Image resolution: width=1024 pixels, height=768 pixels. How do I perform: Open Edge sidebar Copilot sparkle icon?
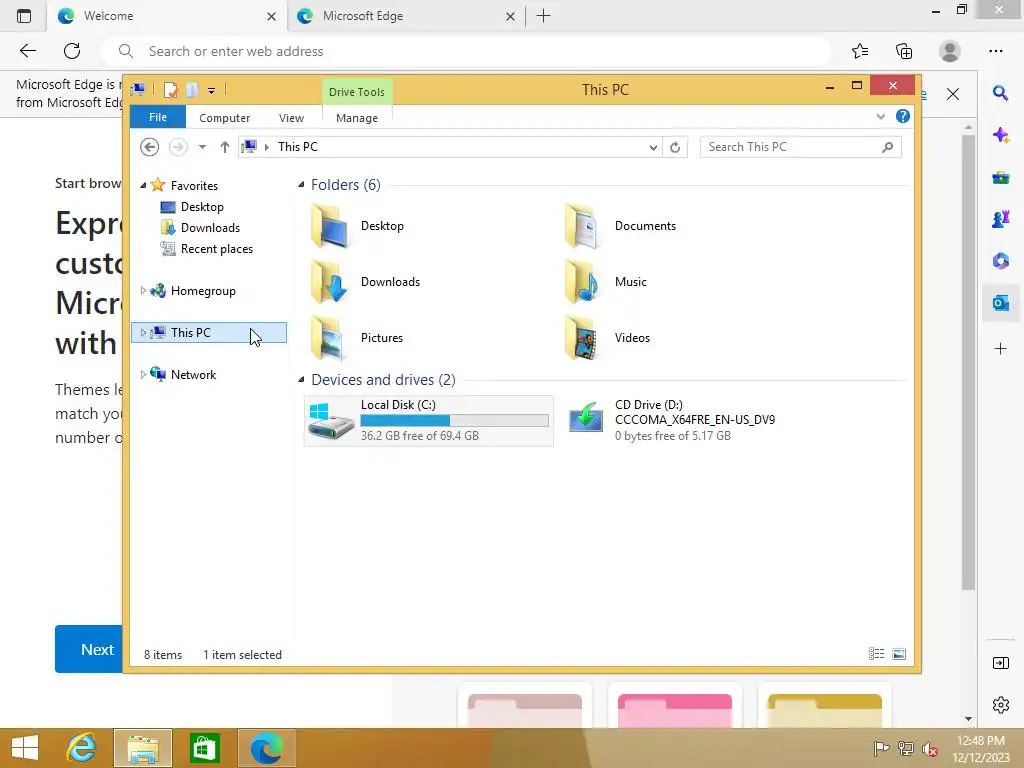pyautogui.click(x=1000, y=135)
